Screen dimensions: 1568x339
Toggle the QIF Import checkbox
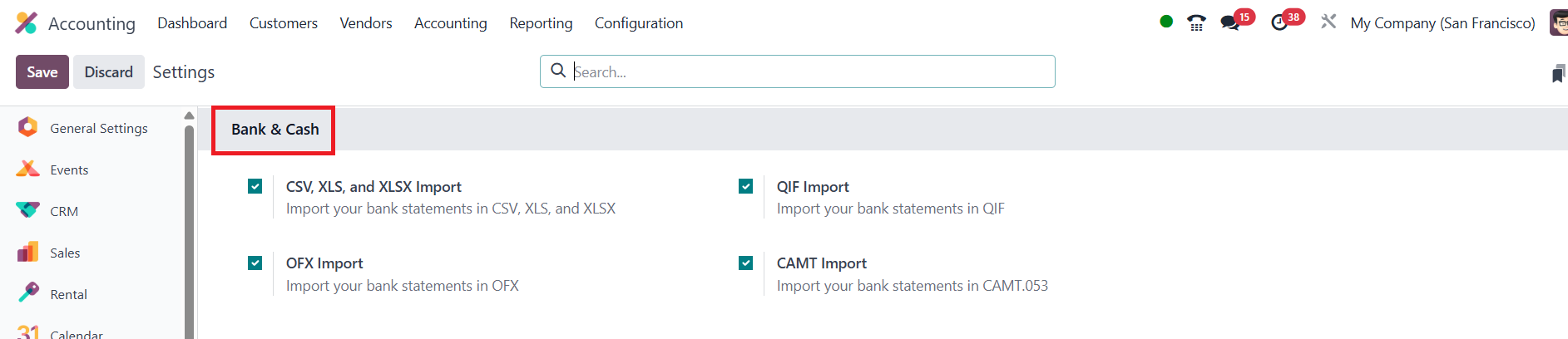pyautogui.click(x=746, y=186)
